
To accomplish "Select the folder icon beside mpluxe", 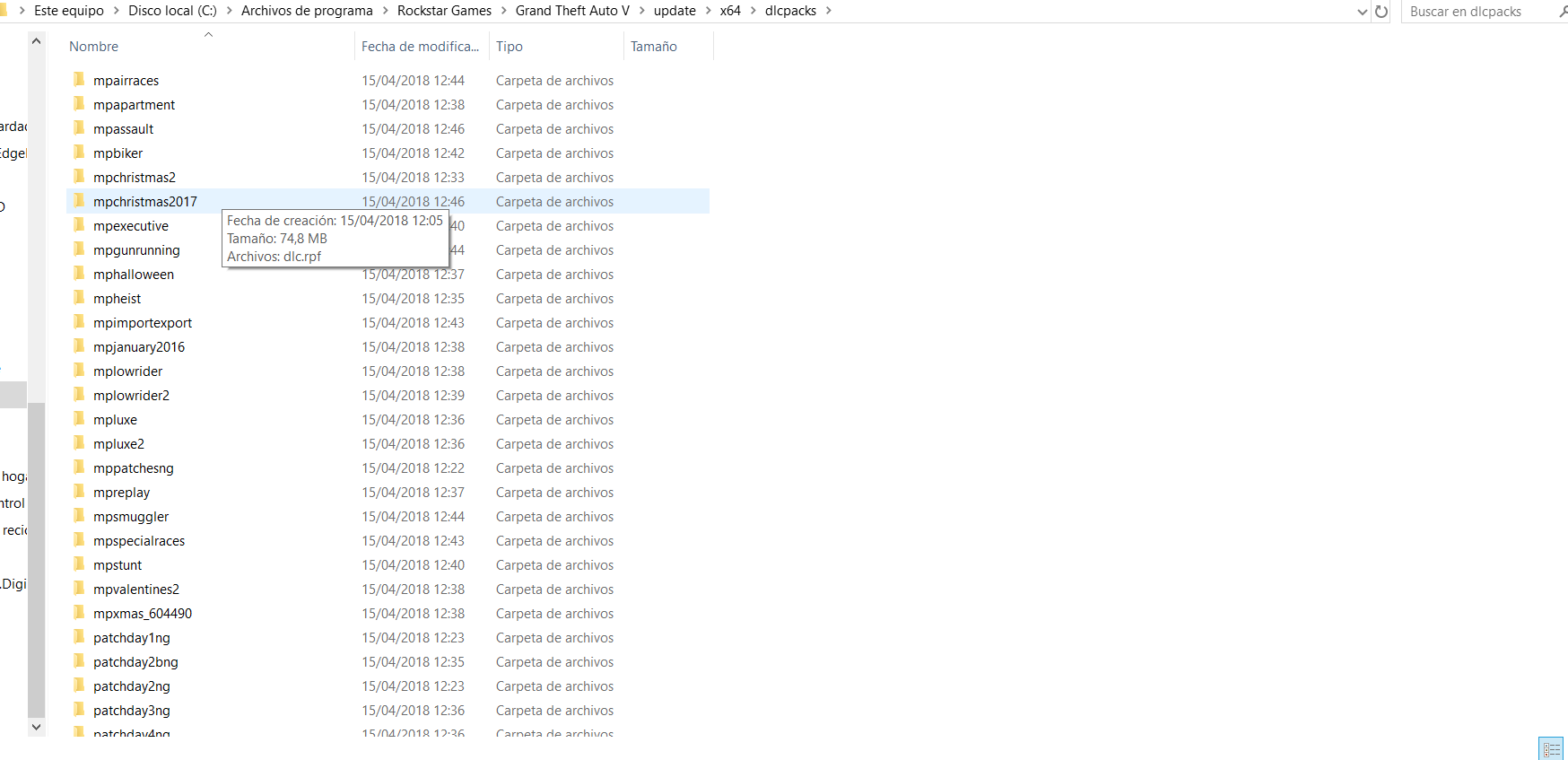I will (x=79, y=419).
